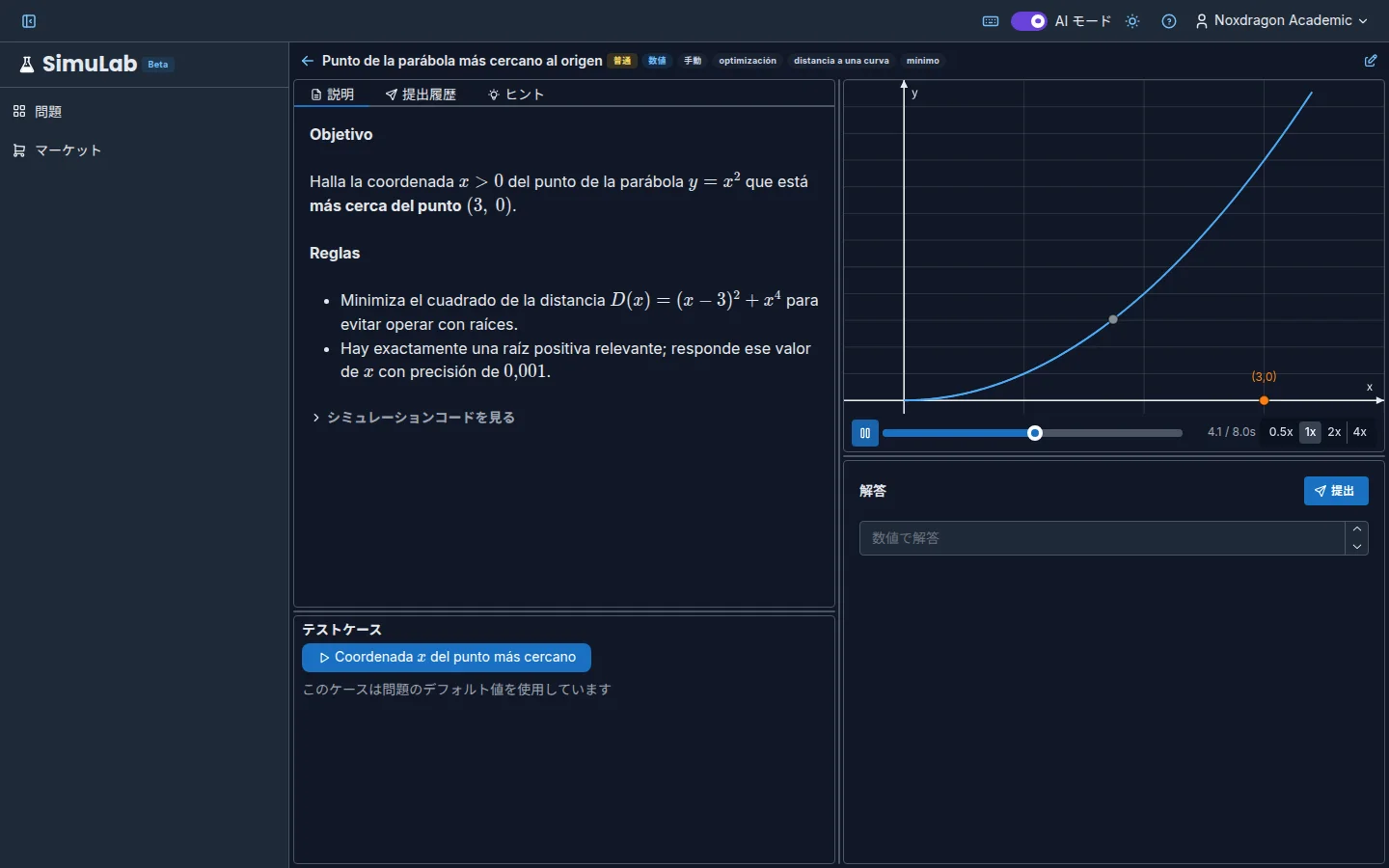Set playback speed to 4x
Image resolution: width=1389 pixels, height=868 pixels.
point(1360,432)
